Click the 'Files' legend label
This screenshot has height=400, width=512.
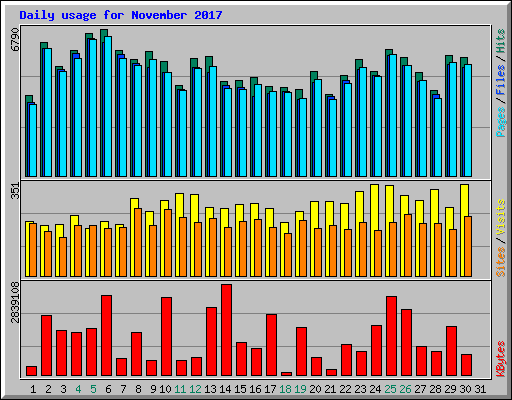[x=501, y=80]
